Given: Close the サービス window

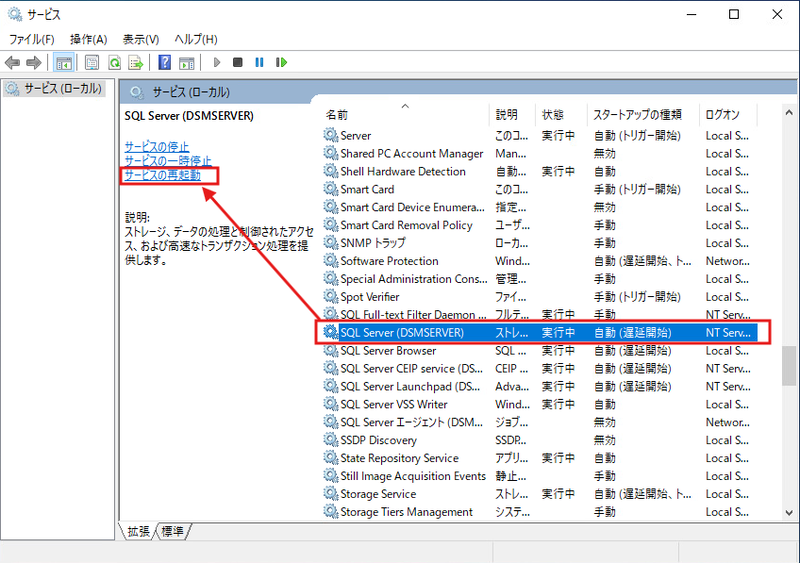Looking at the screenshot, I should (777, 14).
